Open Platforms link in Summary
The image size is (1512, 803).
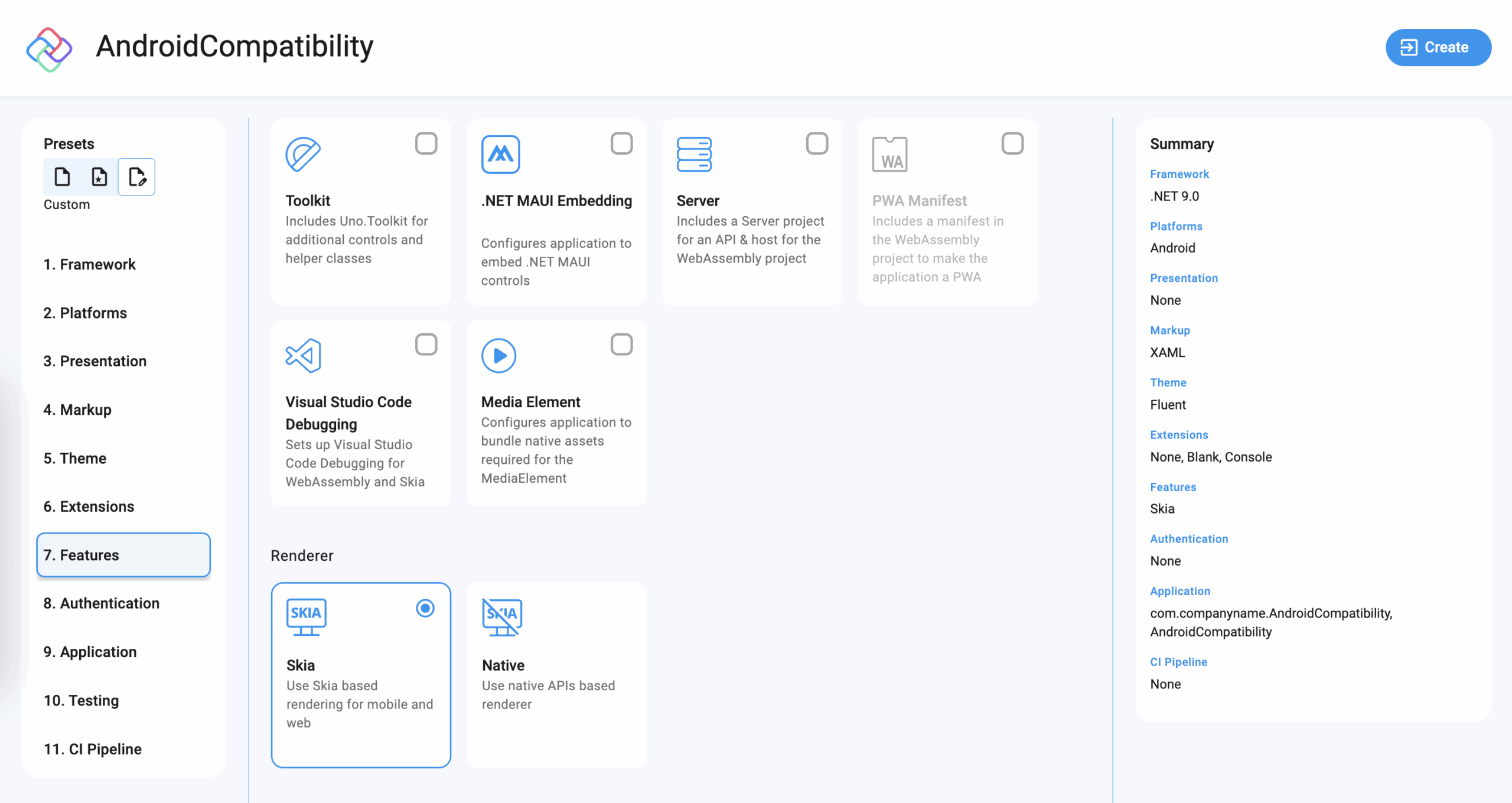point(1176,226)
